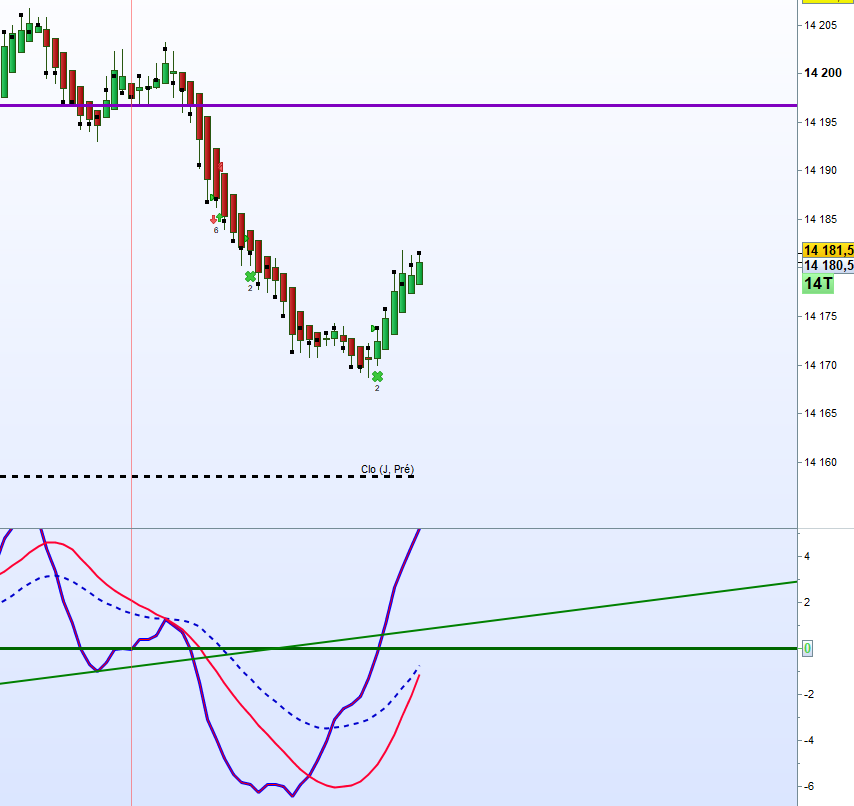The height and width of the screenshot is (806, 854).
Task: Click the green triangle marker near 14 175 candle
Action: [374, 328]
